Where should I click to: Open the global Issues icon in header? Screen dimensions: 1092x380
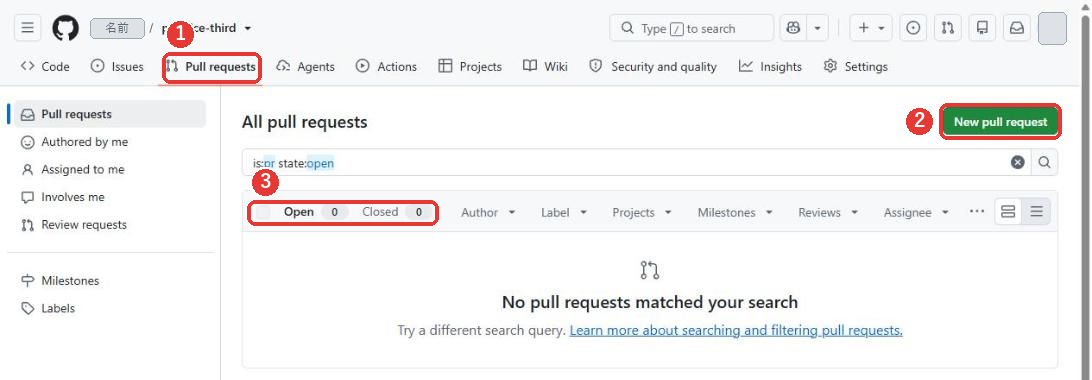[913, 29]
